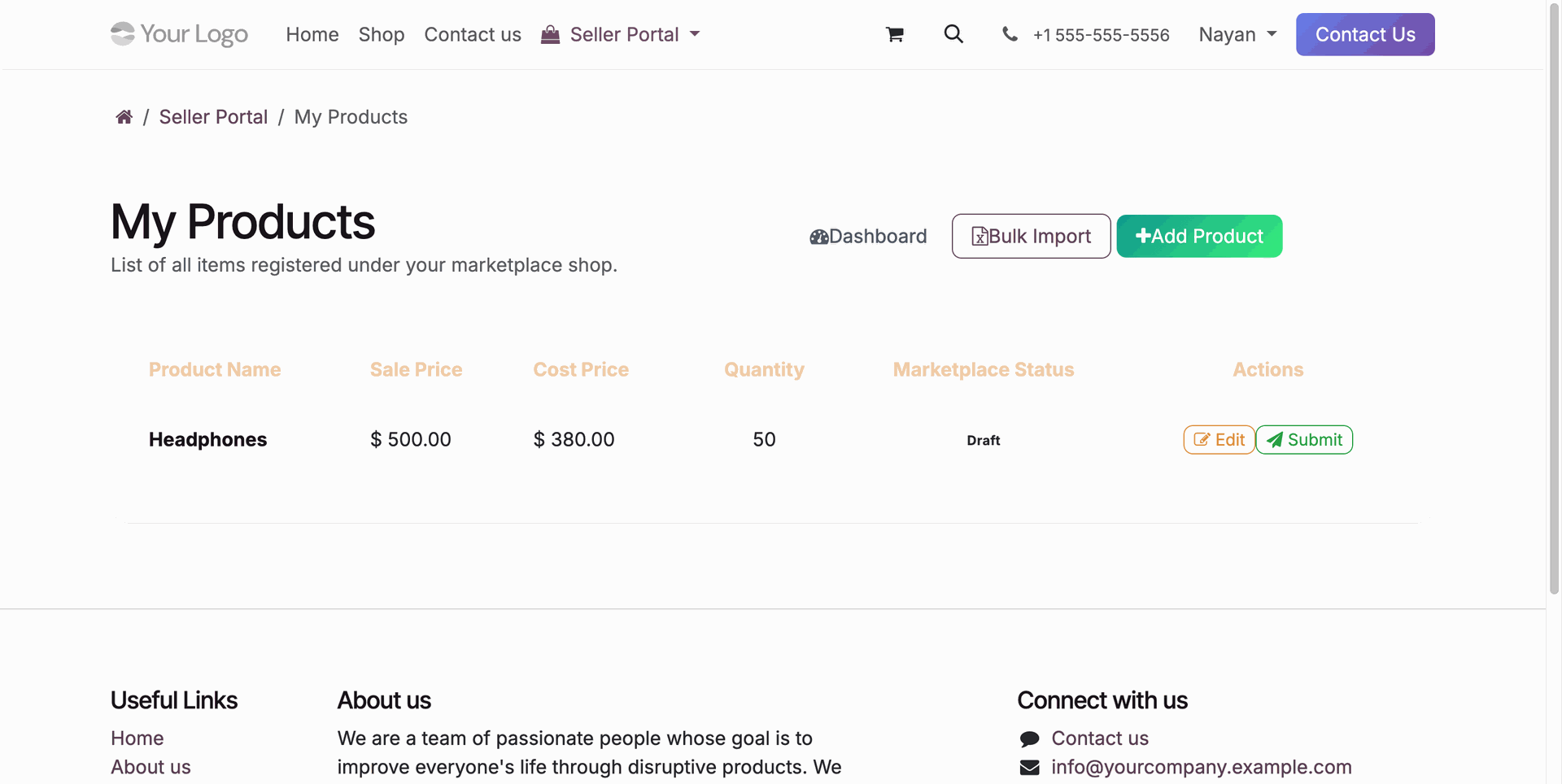The height and width of the screenshot is (784, 1562).
Task: Click the $ 500.00 sale price
Action: pos(410,440)
